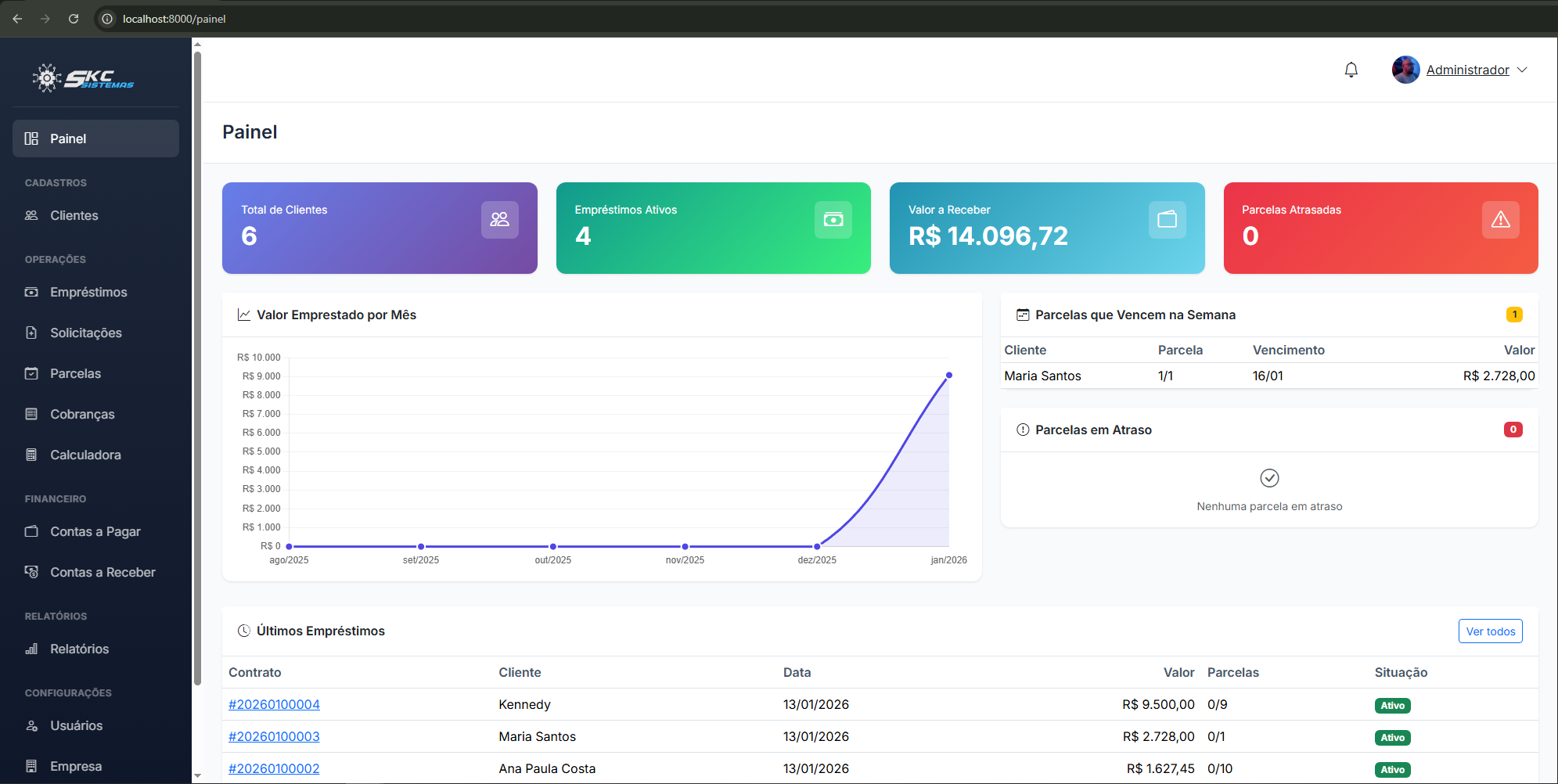Viewport: 1558px width, 784px height.
Task: Click the jan/2026 data point on chart
Action: pos(948,376)
